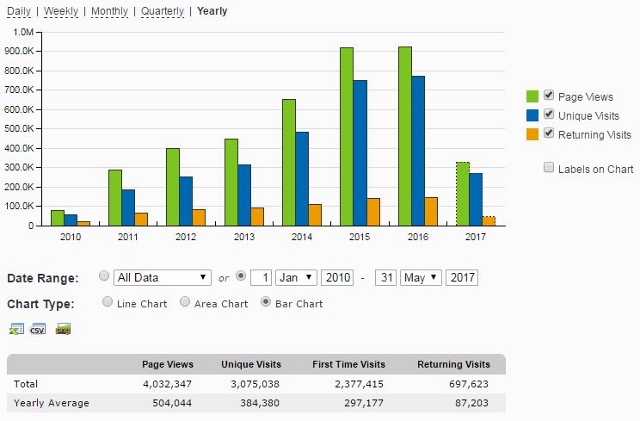Click the CSV export icon
This screenshot has height=421, width=640.
pyautogui.click(x=39, y=329)
